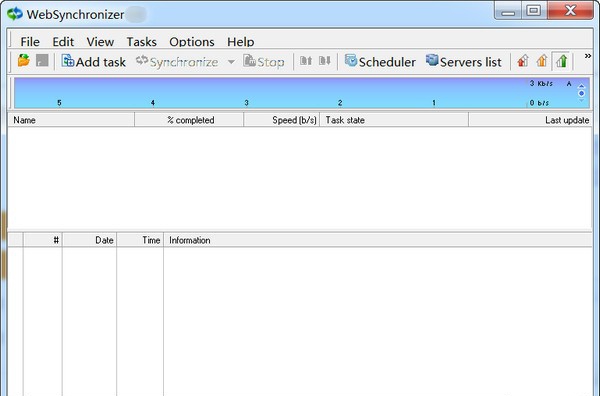Click the Date column header in log
600x396 pixels.
(x=90, y=240)
